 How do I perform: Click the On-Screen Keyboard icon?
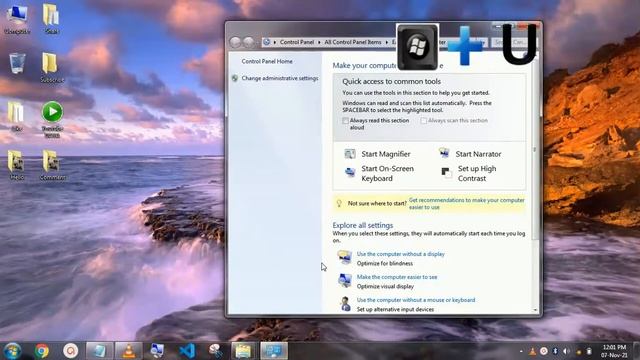click(350, 172)
